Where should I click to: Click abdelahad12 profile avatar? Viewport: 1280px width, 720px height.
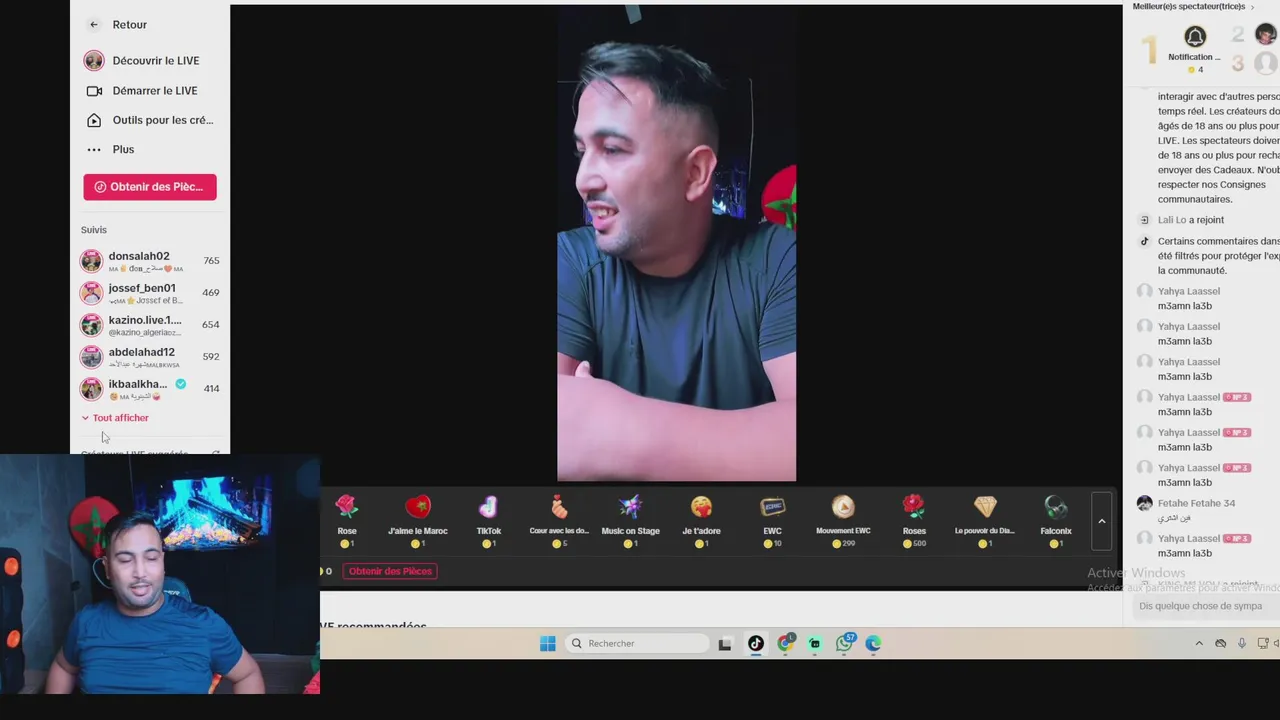[x=92, y=357]
